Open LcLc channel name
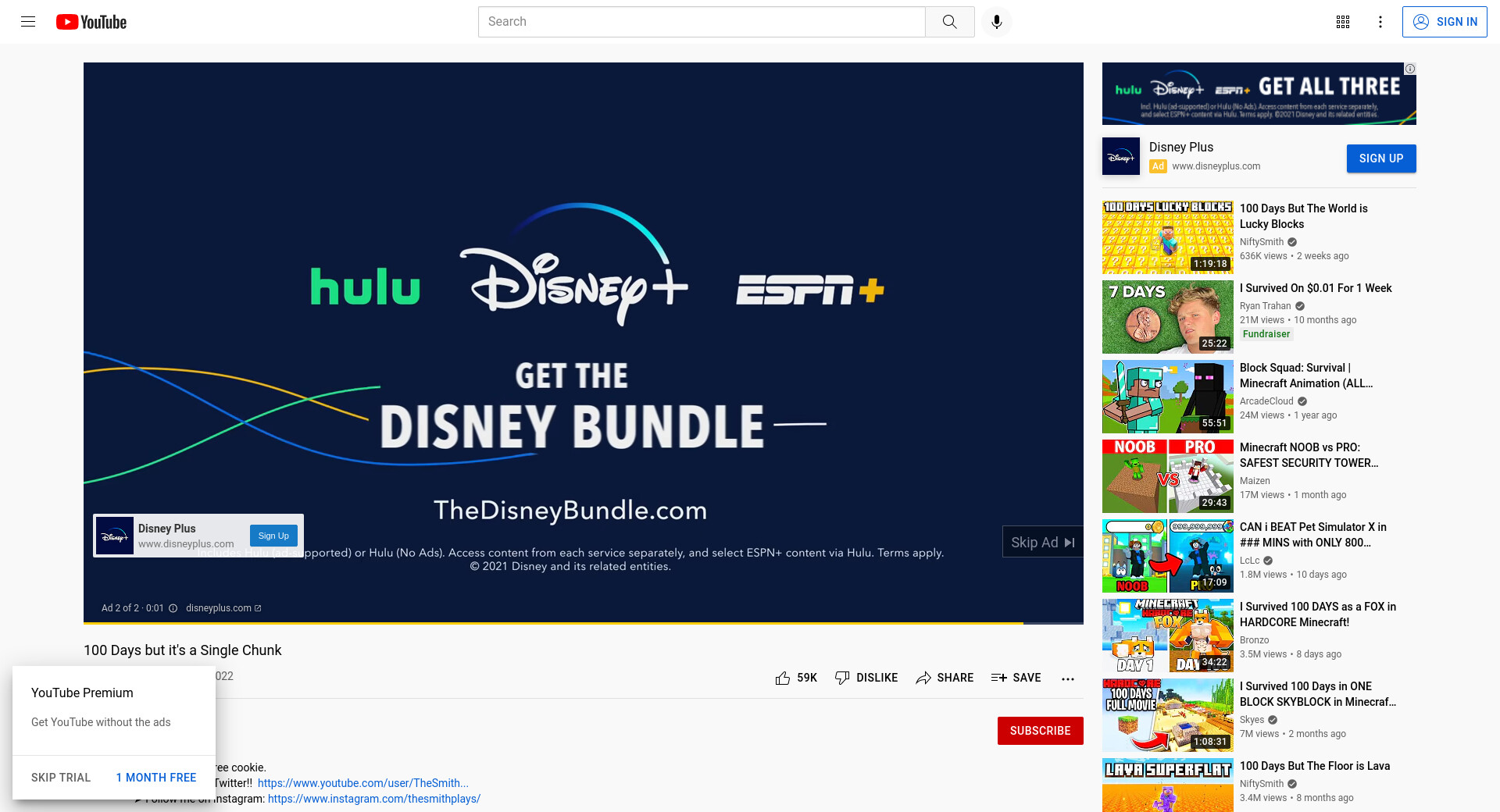1500x812 pixels. 1249,561
